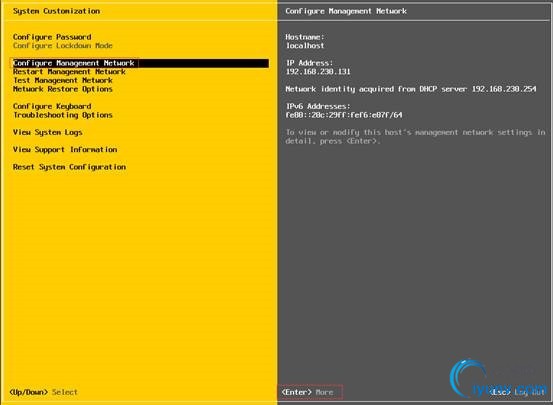The height and width of the screenshot is (405, 553).
Task: Click the view or modify settings help text
Action: pos(415,137)
